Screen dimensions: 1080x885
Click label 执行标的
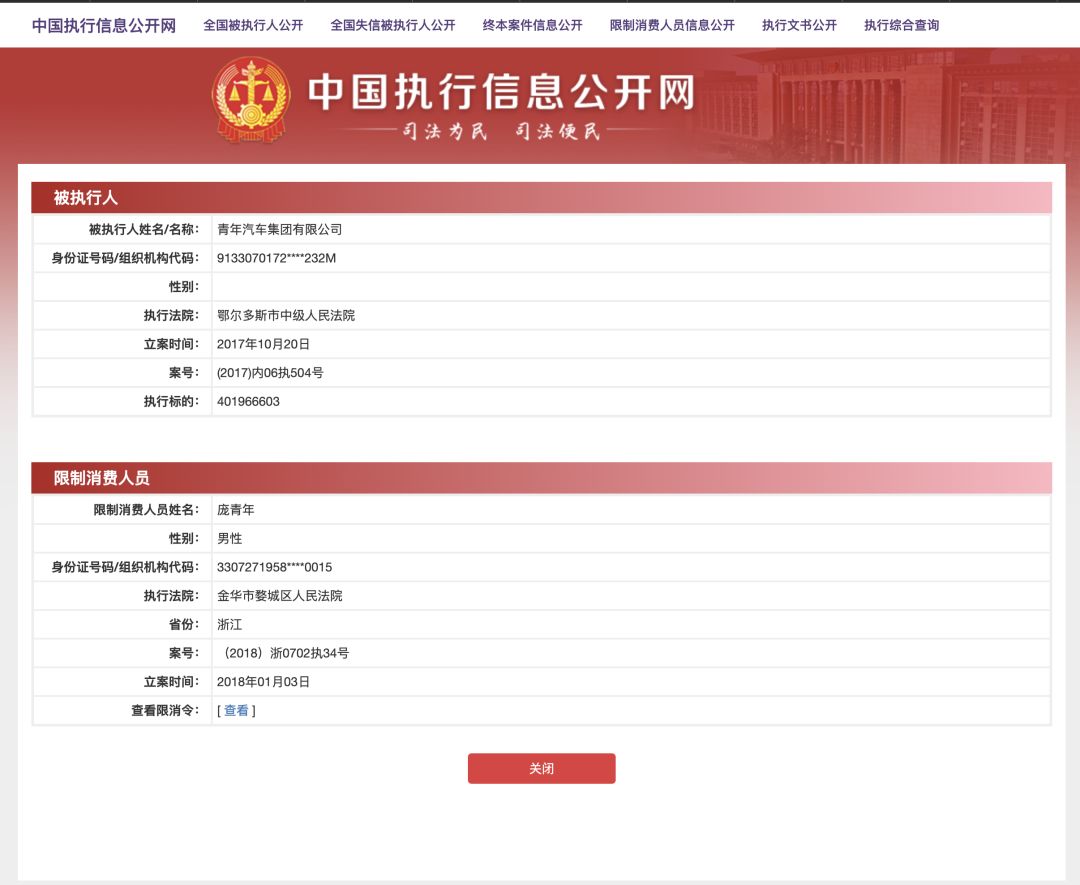click(171, 402)
